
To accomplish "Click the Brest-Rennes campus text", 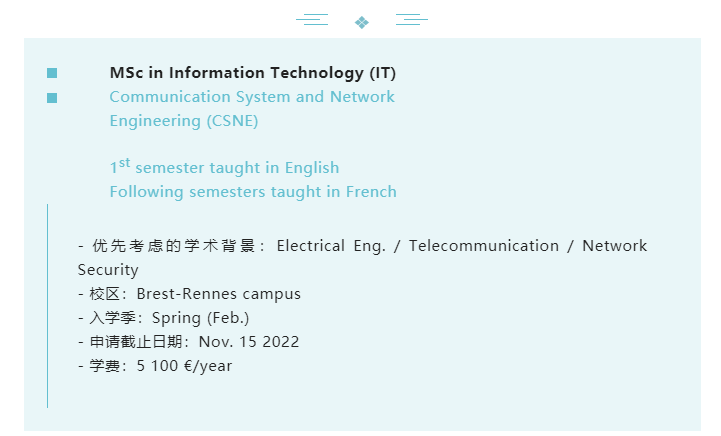I will (219, 294).
